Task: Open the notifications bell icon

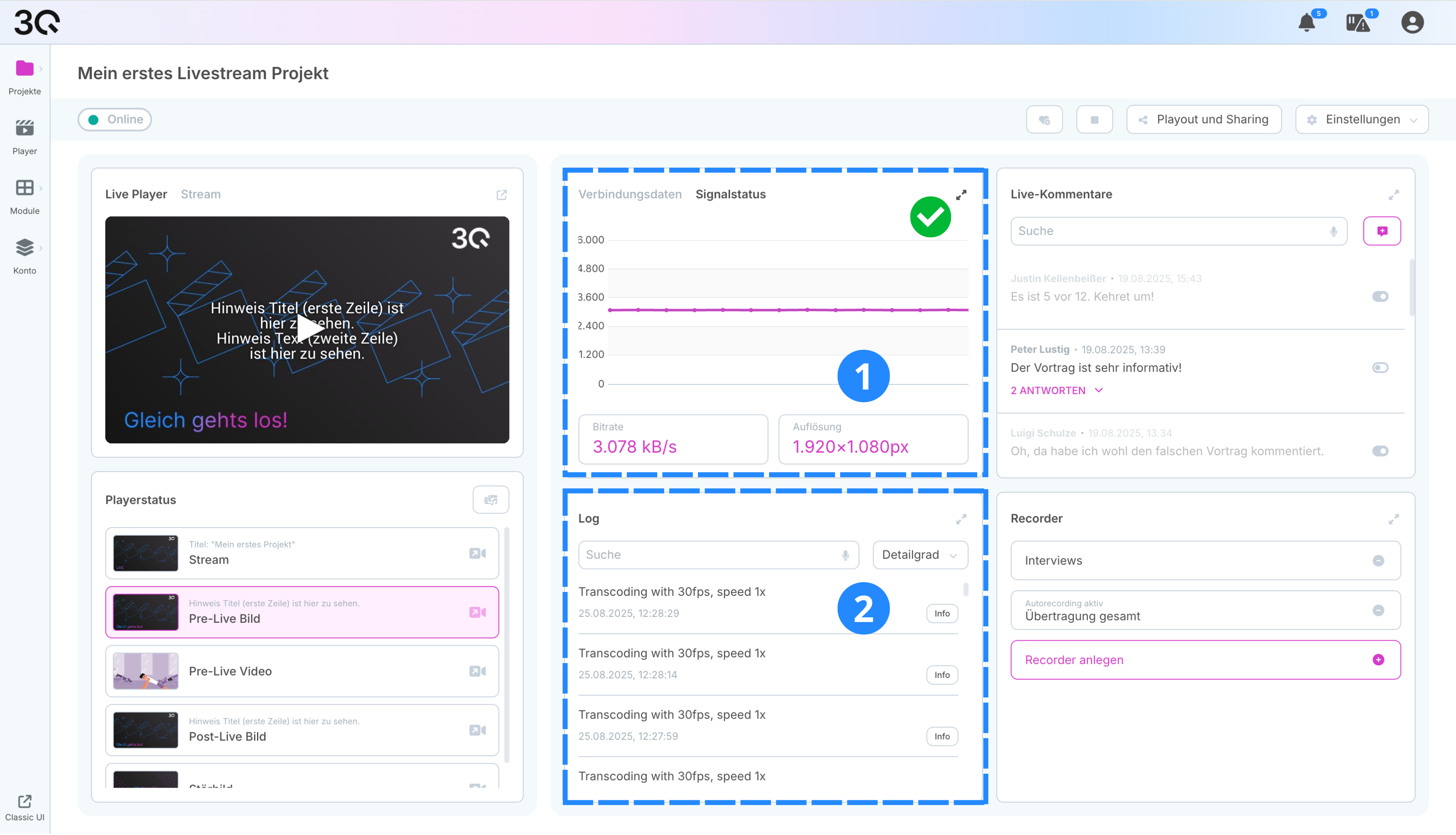Action: (1307, 23)
